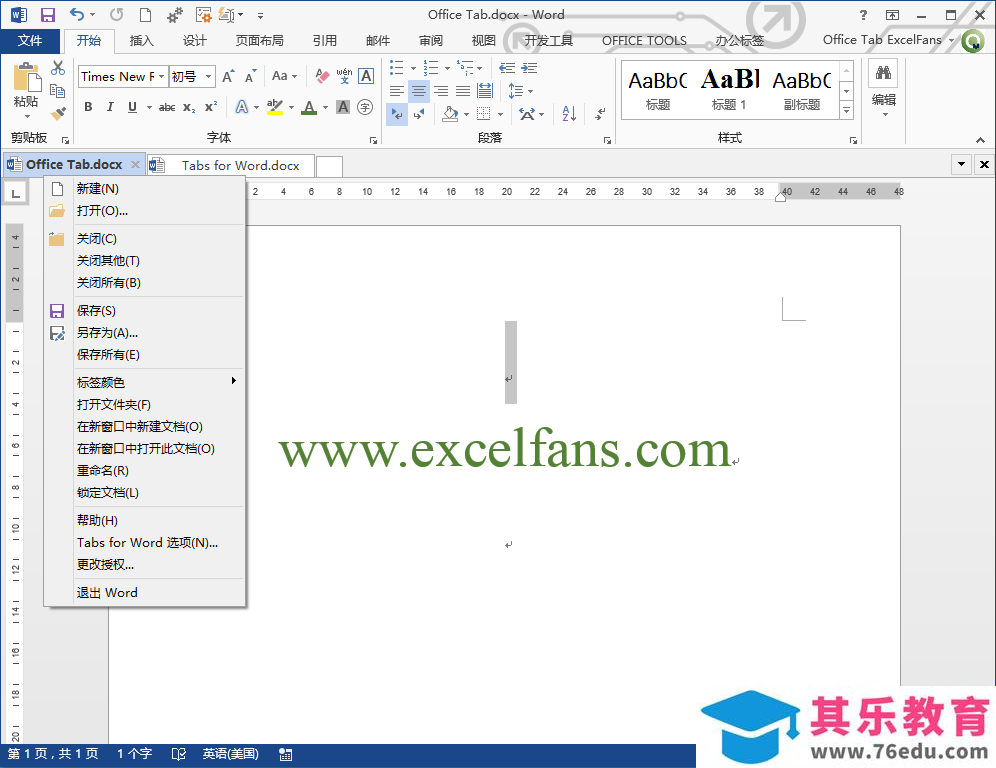This screenshot has width=996, height=768.
Task: Toggle justify alignment
Action: (x=463, y=91)
